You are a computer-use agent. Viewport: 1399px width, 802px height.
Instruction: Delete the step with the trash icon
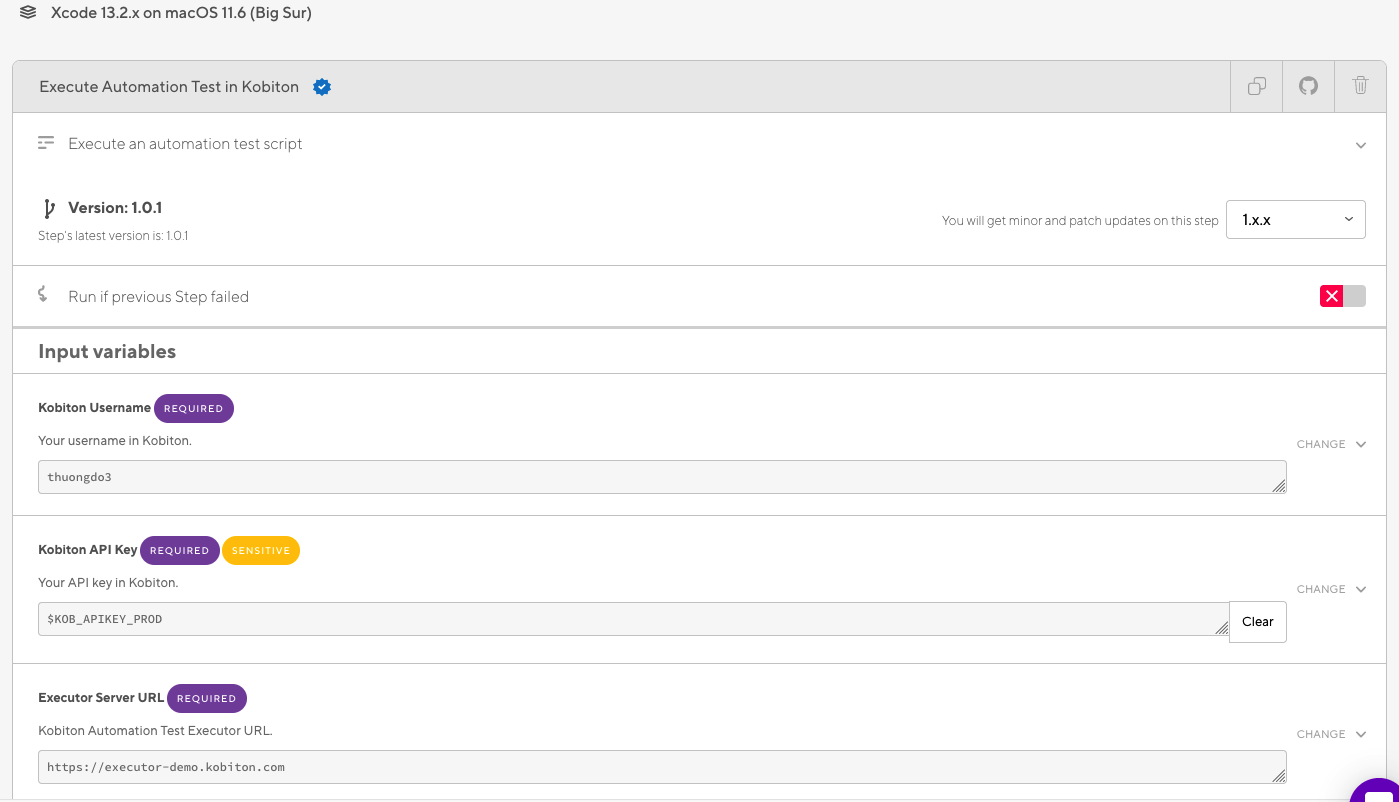click(x=1360, y=86)
